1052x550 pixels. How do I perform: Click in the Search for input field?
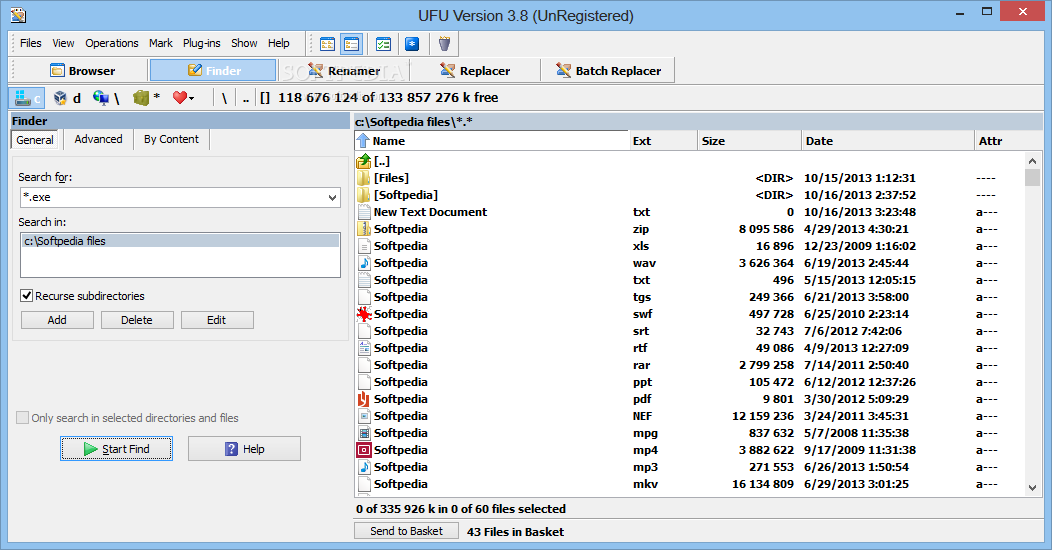[172, 197]
